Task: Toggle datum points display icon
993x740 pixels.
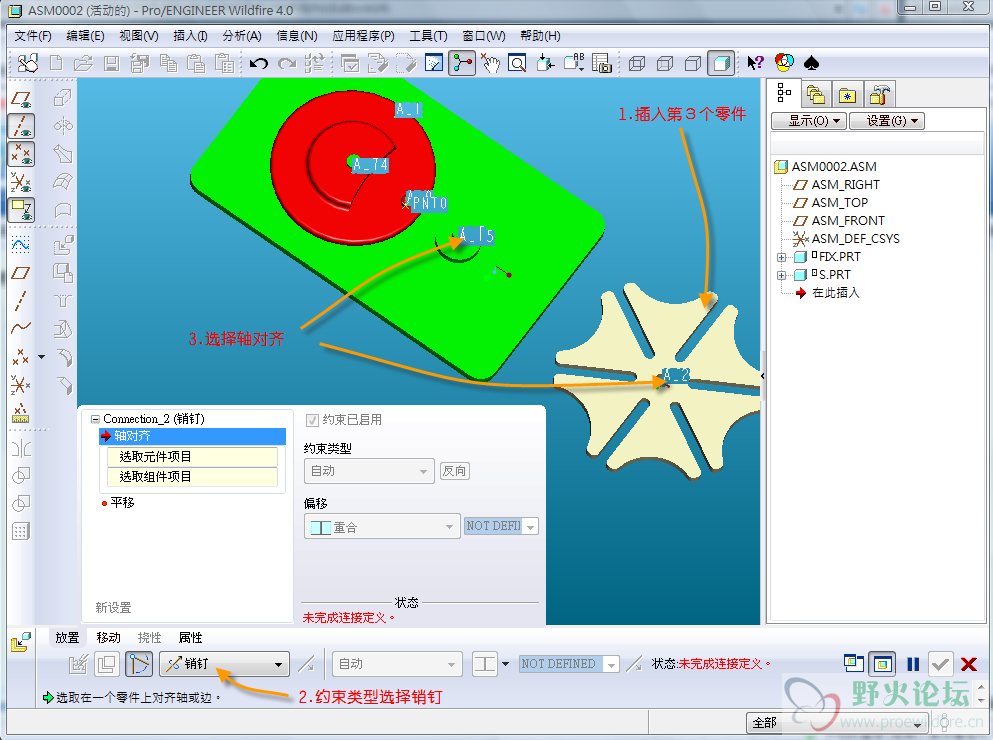Action: coord(21,154)
